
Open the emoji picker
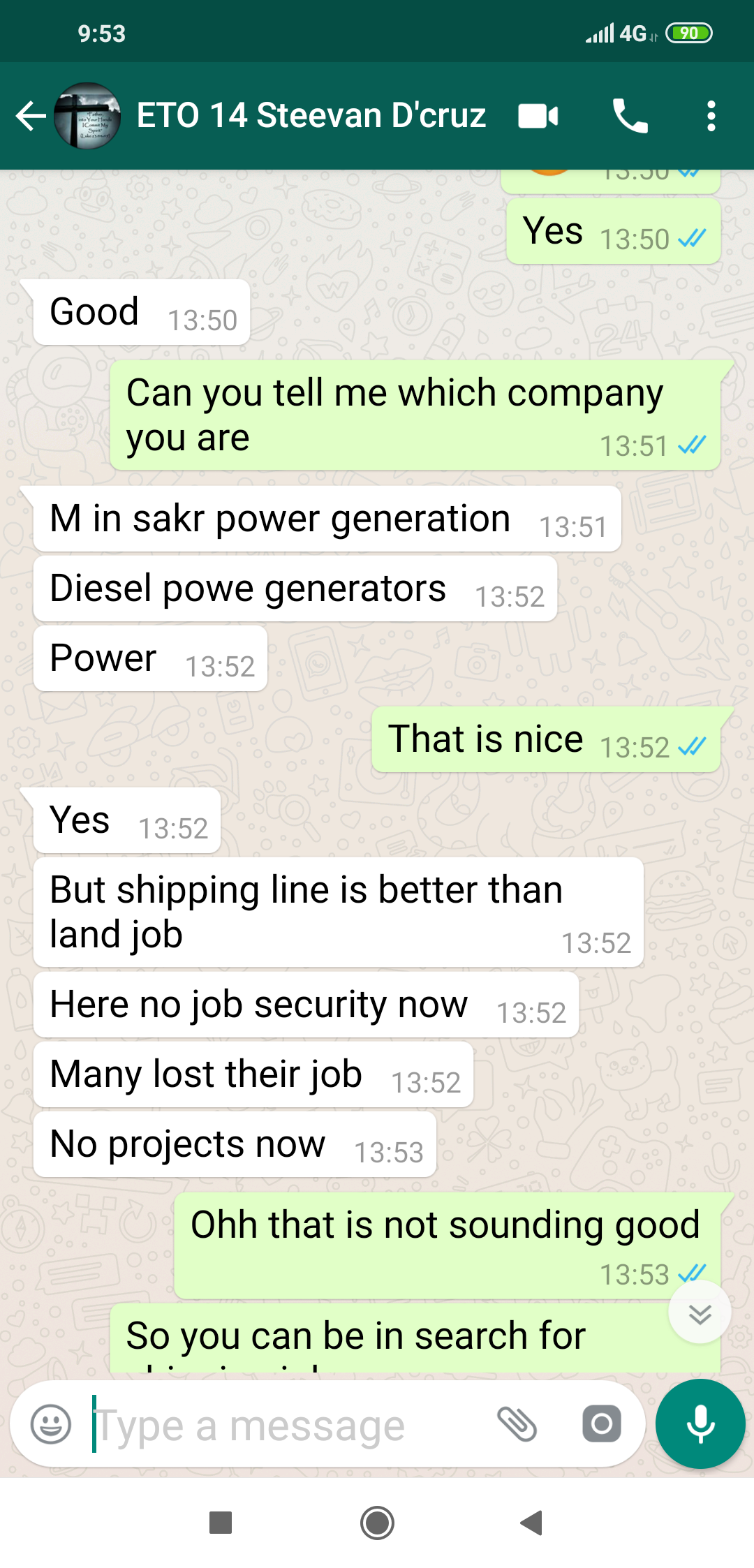click(x=51, y=1424)
